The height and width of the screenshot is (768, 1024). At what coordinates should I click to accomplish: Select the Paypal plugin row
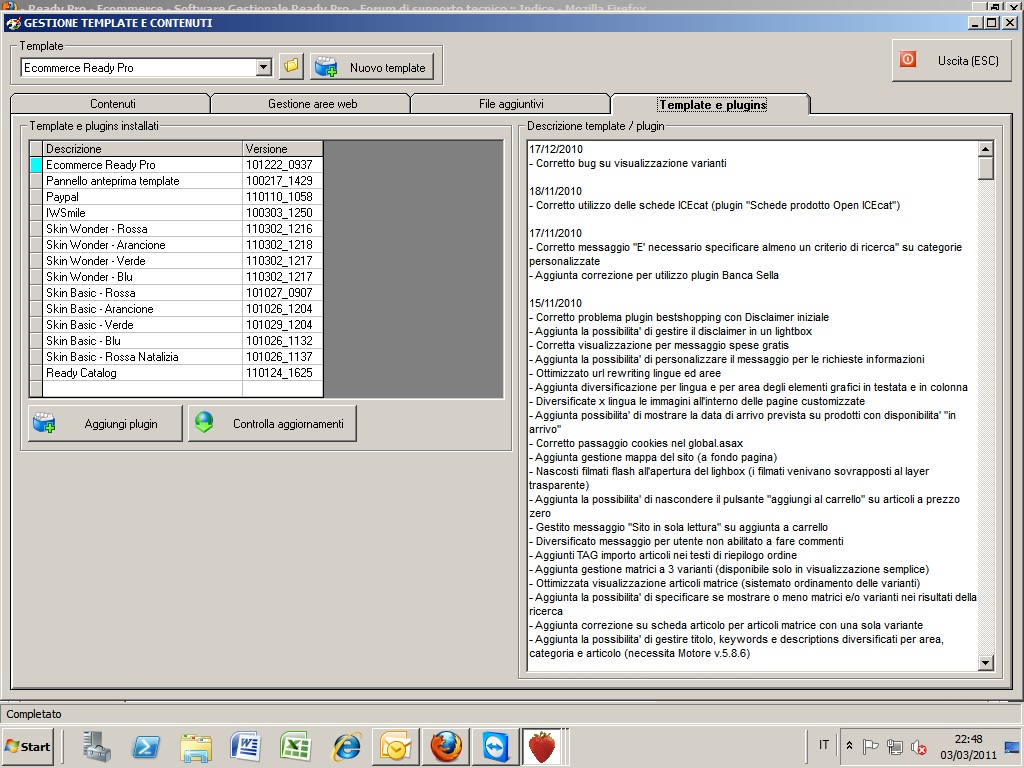(176, 197)
